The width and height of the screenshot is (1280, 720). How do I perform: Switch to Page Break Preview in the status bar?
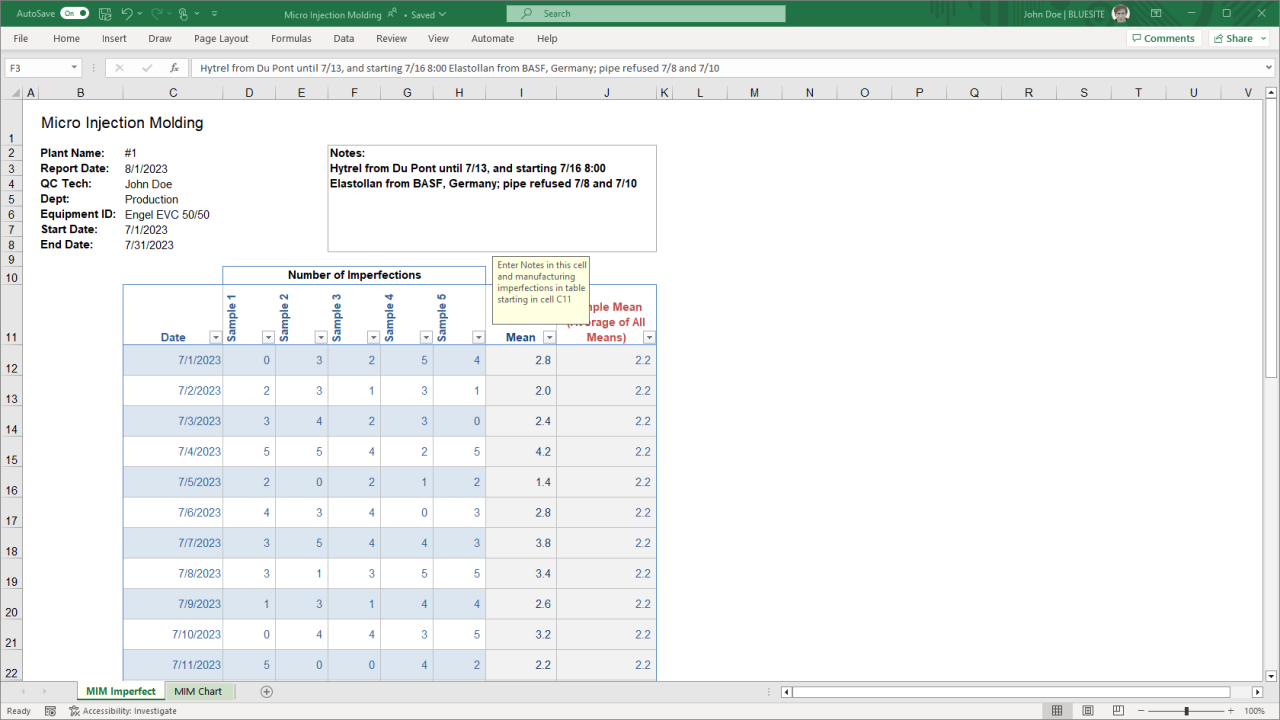tap(1117, 710)
